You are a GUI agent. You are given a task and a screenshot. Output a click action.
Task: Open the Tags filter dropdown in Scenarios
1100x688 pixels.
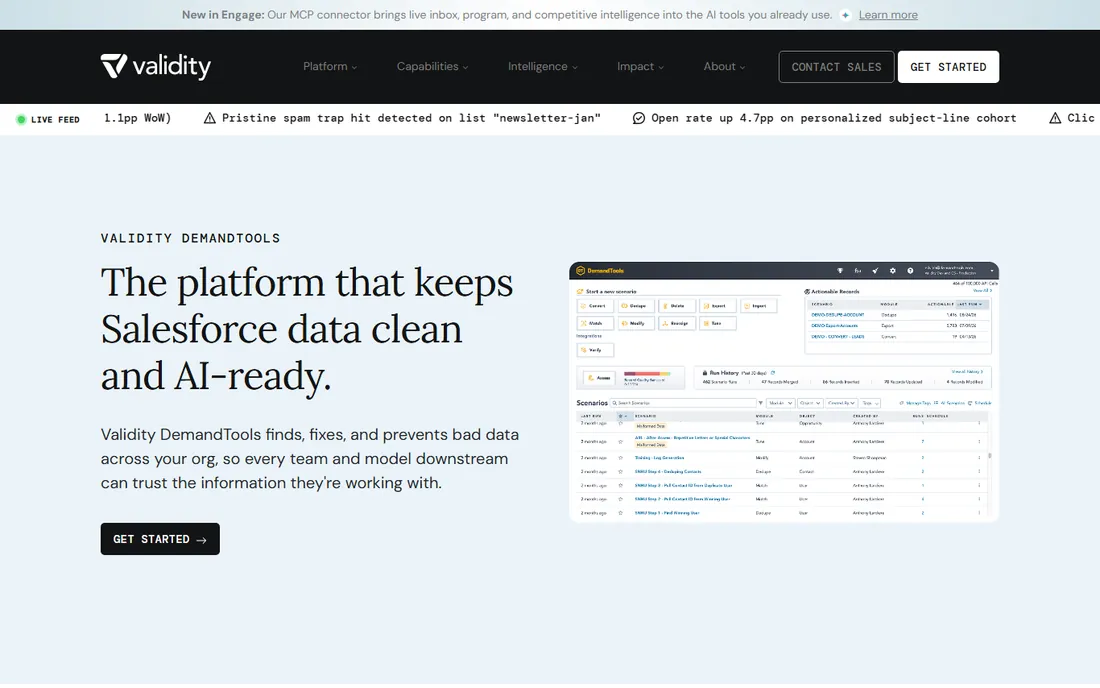click(x=870, y=403)
